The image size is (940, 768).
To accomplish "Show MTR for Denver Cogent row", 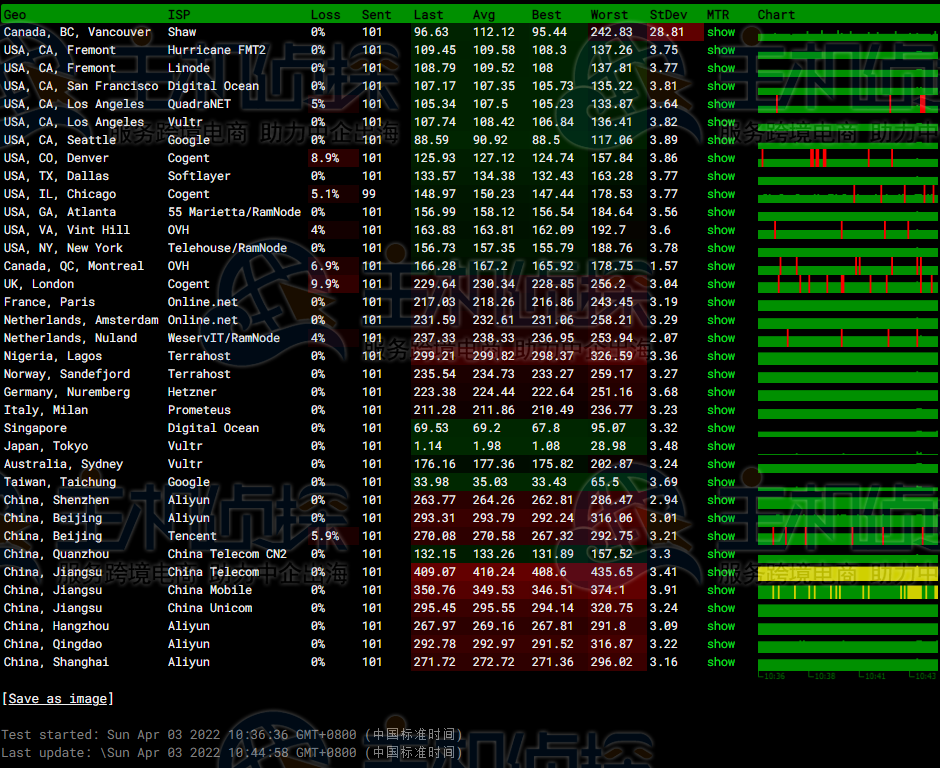I will coord(720,158).
